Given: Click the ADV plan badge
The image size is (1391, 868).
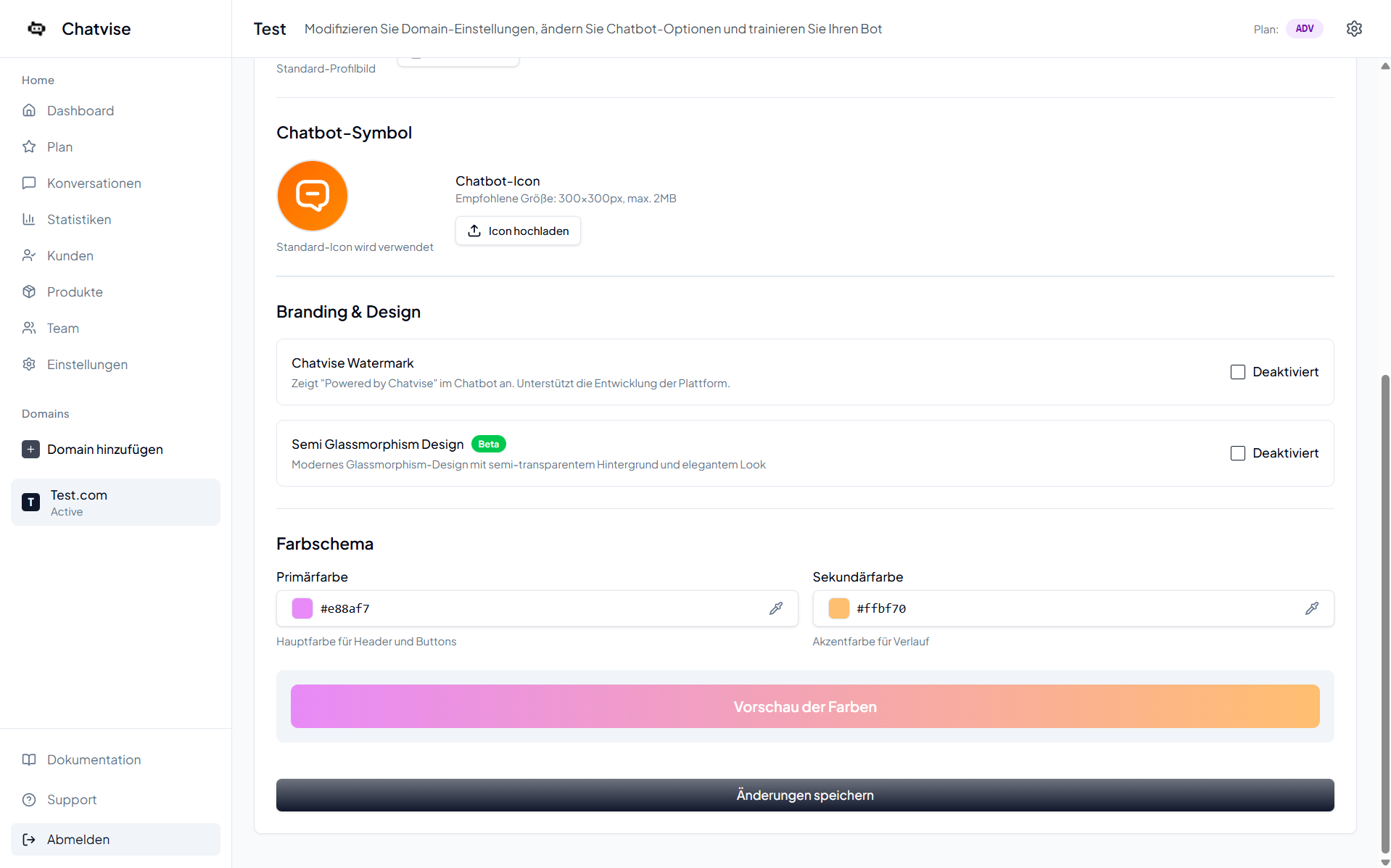Looking at the screenshot, I should (x=1304, y=29).
